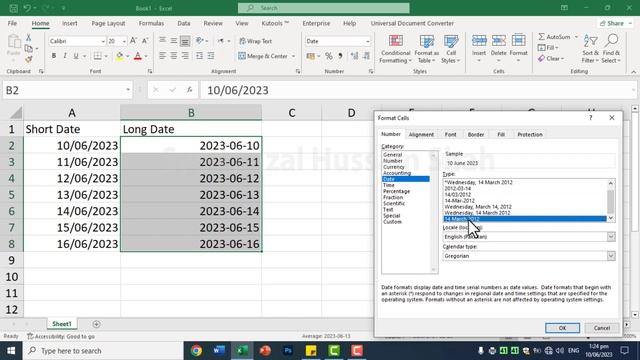The height and width of the screenshot is (360, 640).
Task: Toggle italic formatting in the ribbon
Action: pyautogui.click(x=64, y=56)
